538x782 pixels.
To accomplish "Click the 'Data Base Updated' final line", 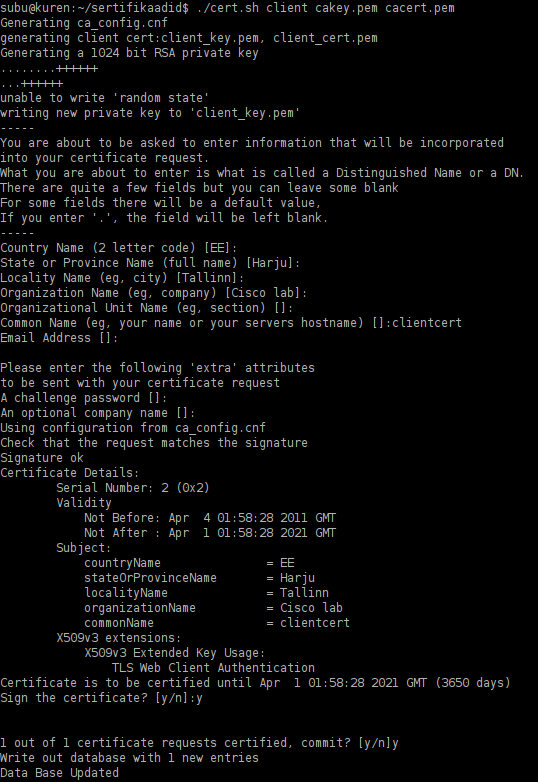I will pyautogui.click(x=59, y=773).
